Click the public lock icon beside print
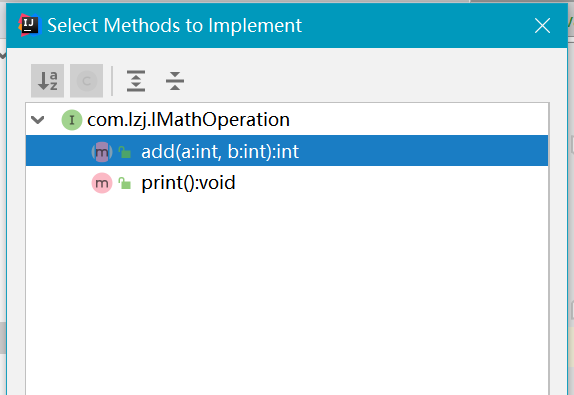 (125, 183)
